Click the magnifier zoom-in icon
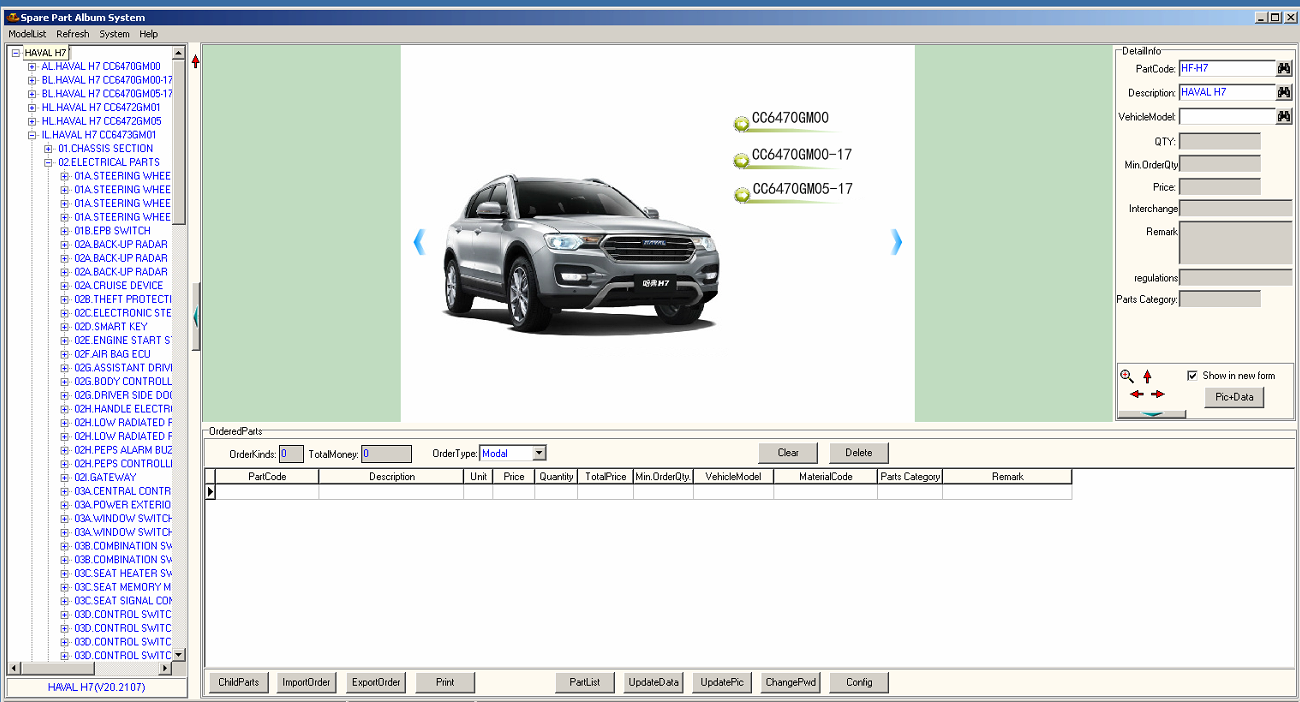 [x=1127, y=376]
